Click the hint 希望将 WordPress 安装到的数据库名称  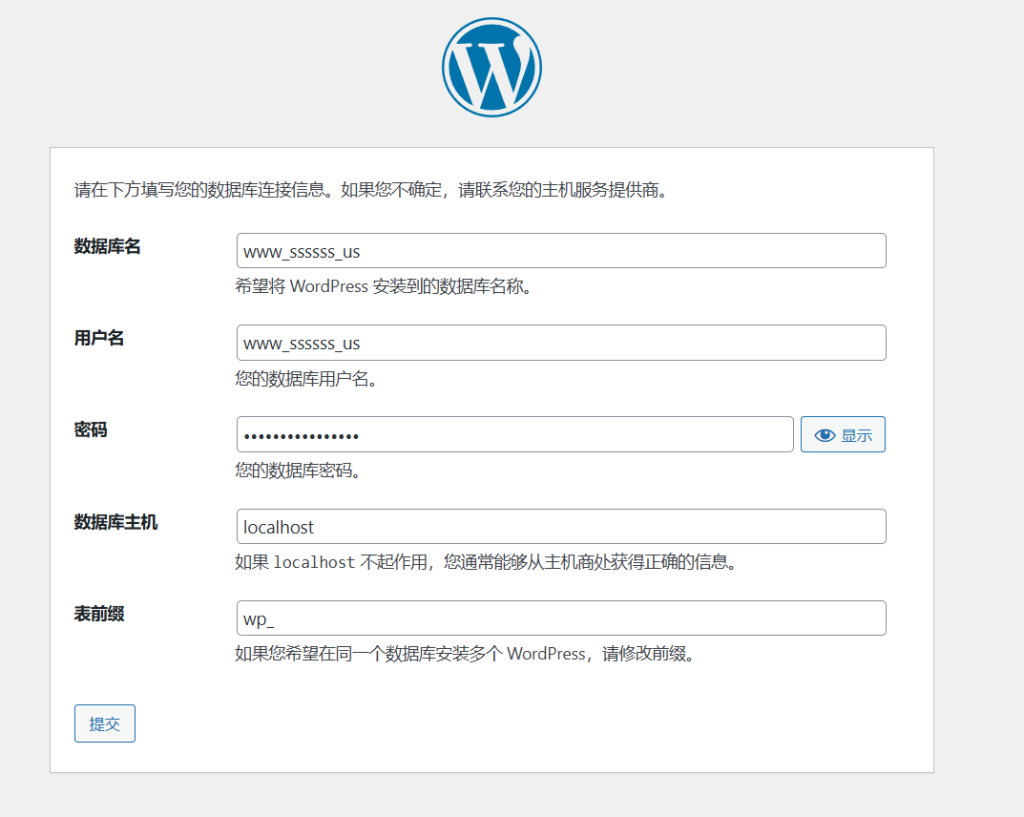[383, 287]
